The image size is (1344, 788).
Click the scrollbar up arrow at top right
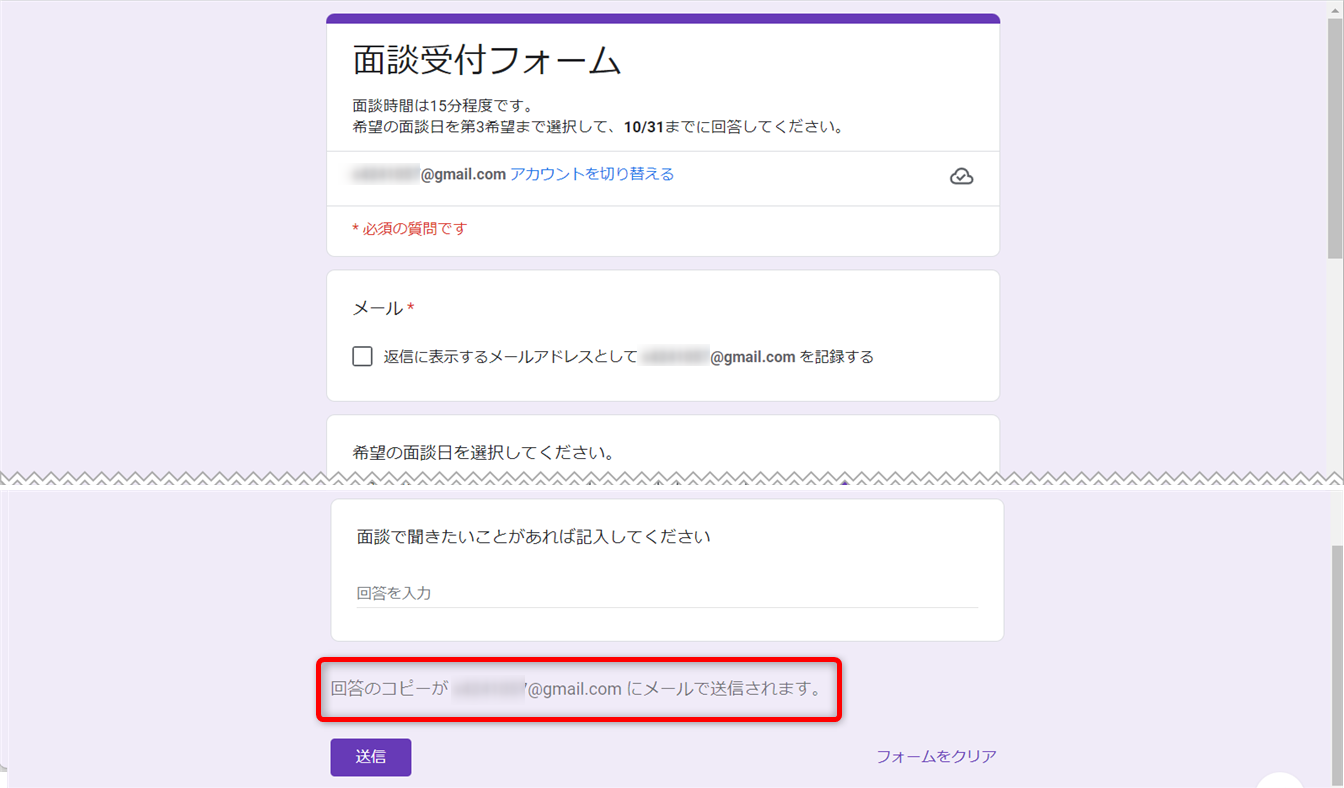1335,9
